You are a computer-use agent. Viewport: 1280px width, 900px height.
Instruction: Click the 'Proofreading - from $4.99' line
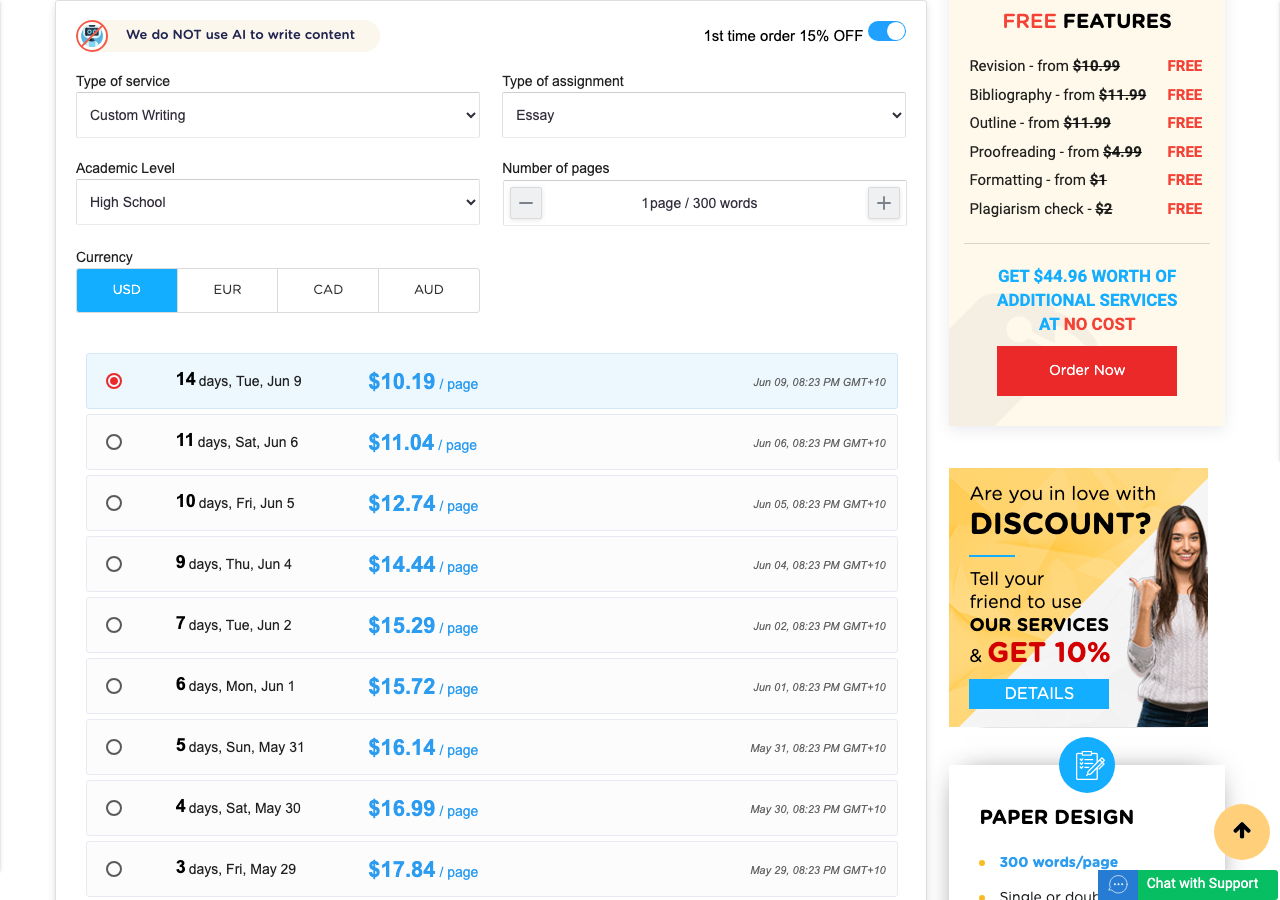pos(1055,152)
